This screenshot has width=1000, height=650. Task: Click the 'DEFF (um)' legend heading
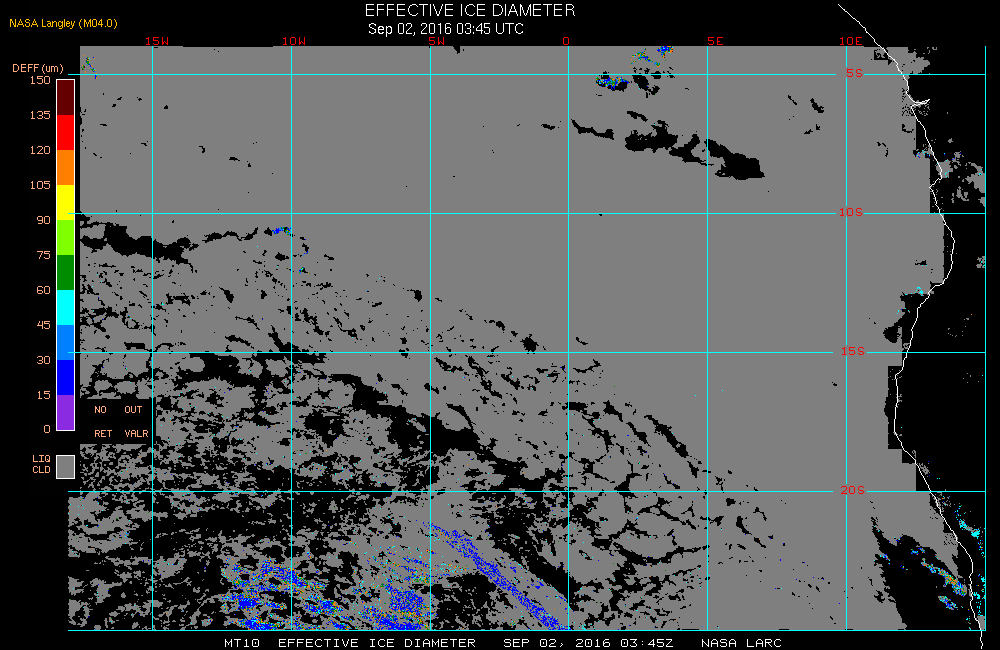[38, 68]
